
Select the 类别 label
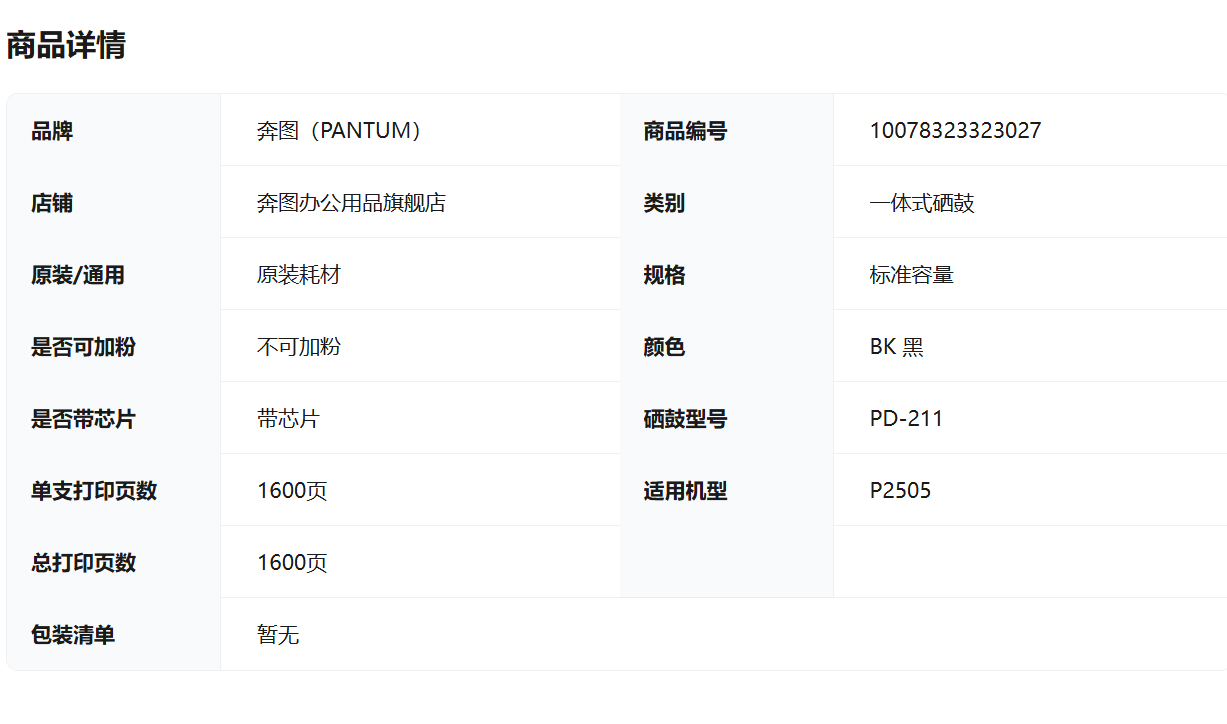(x=664, y=203)
